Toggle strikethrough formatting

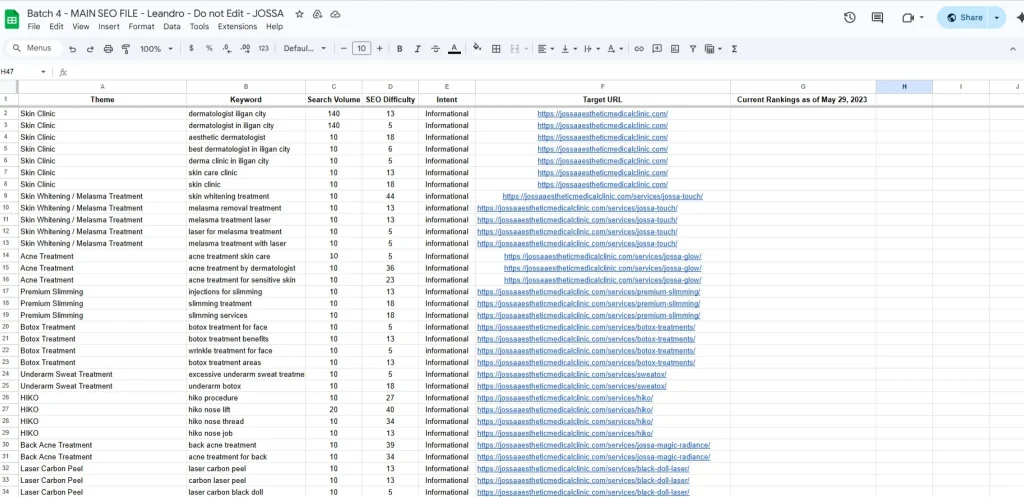(436, 49)
